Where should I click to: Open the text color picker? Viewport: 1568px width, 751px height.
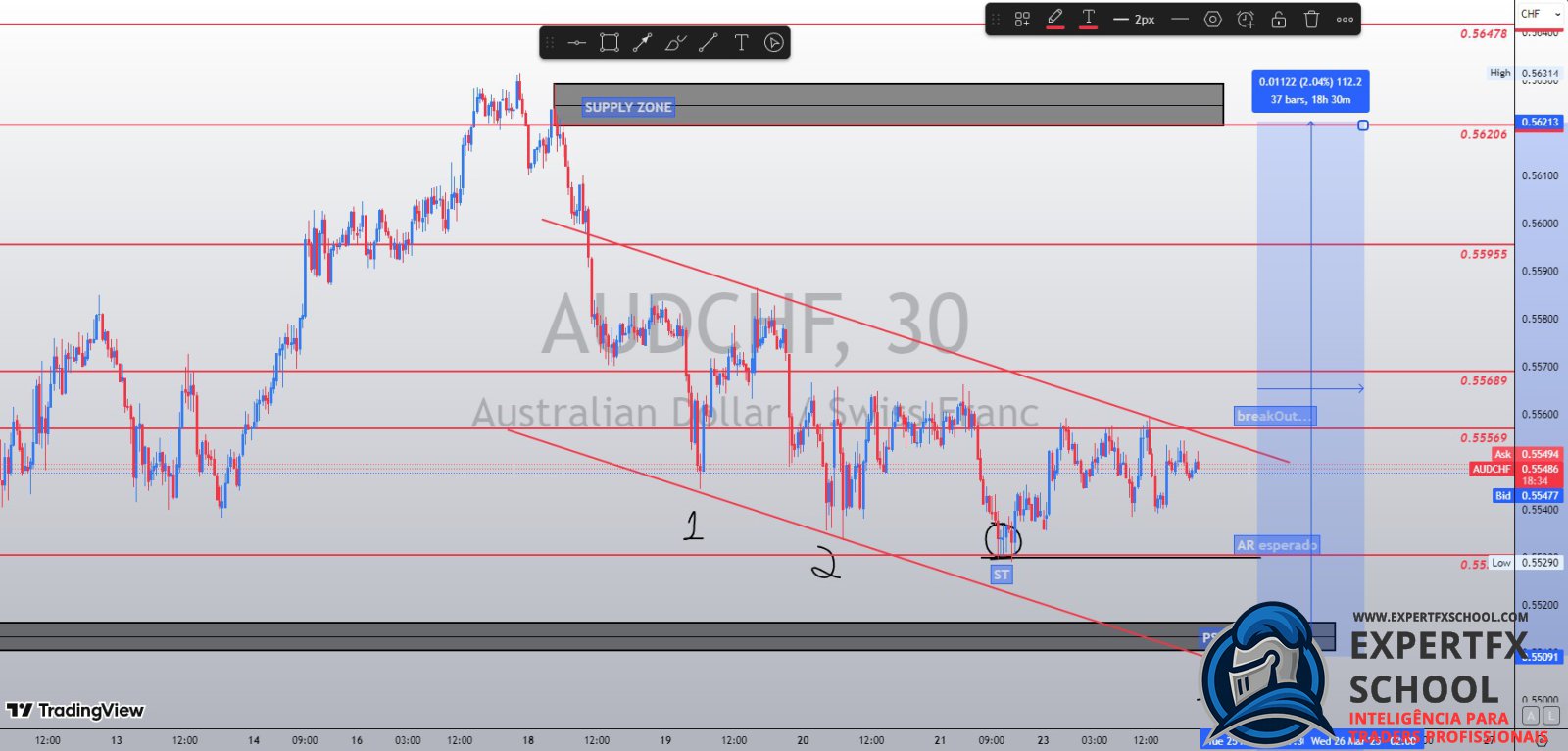[1088, 19]
